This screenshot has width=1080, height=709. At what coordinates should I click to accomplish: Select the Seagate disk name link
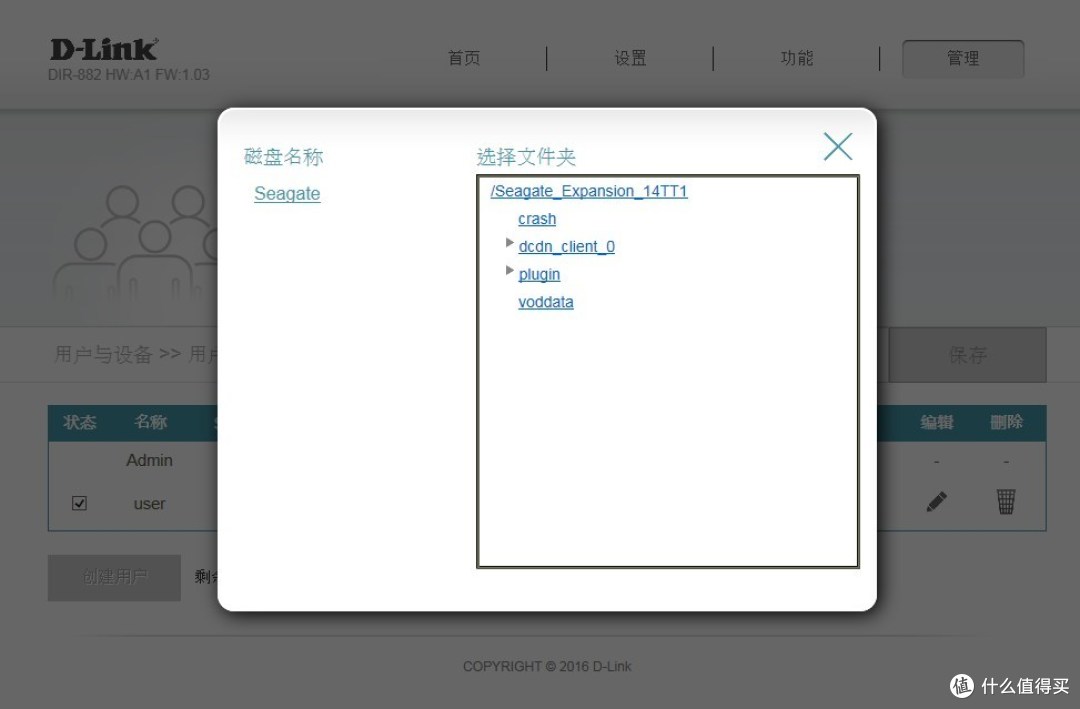pos(287,194)
